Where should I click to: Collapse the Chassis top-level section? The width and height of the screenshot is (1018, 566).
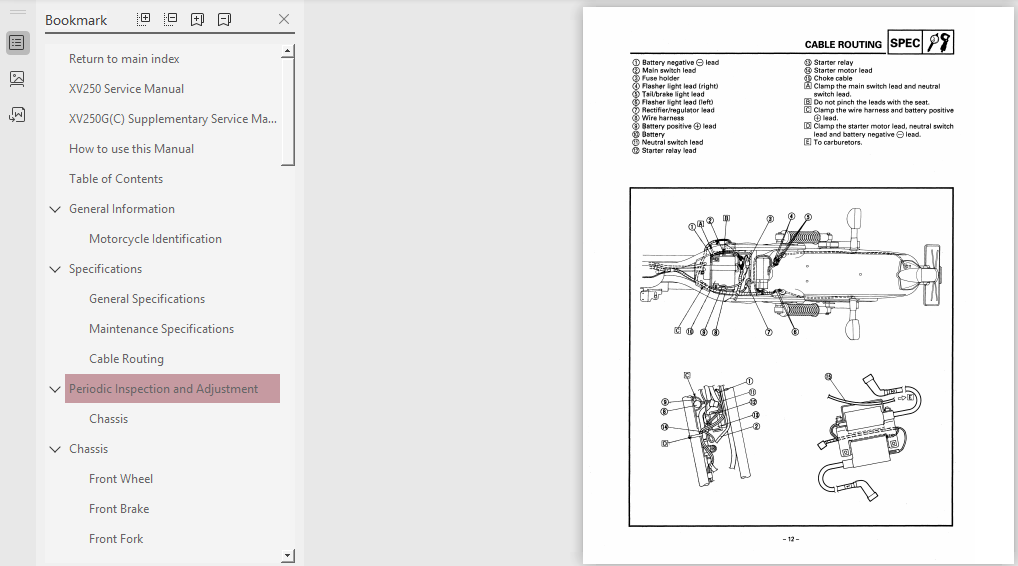(55, 449)
